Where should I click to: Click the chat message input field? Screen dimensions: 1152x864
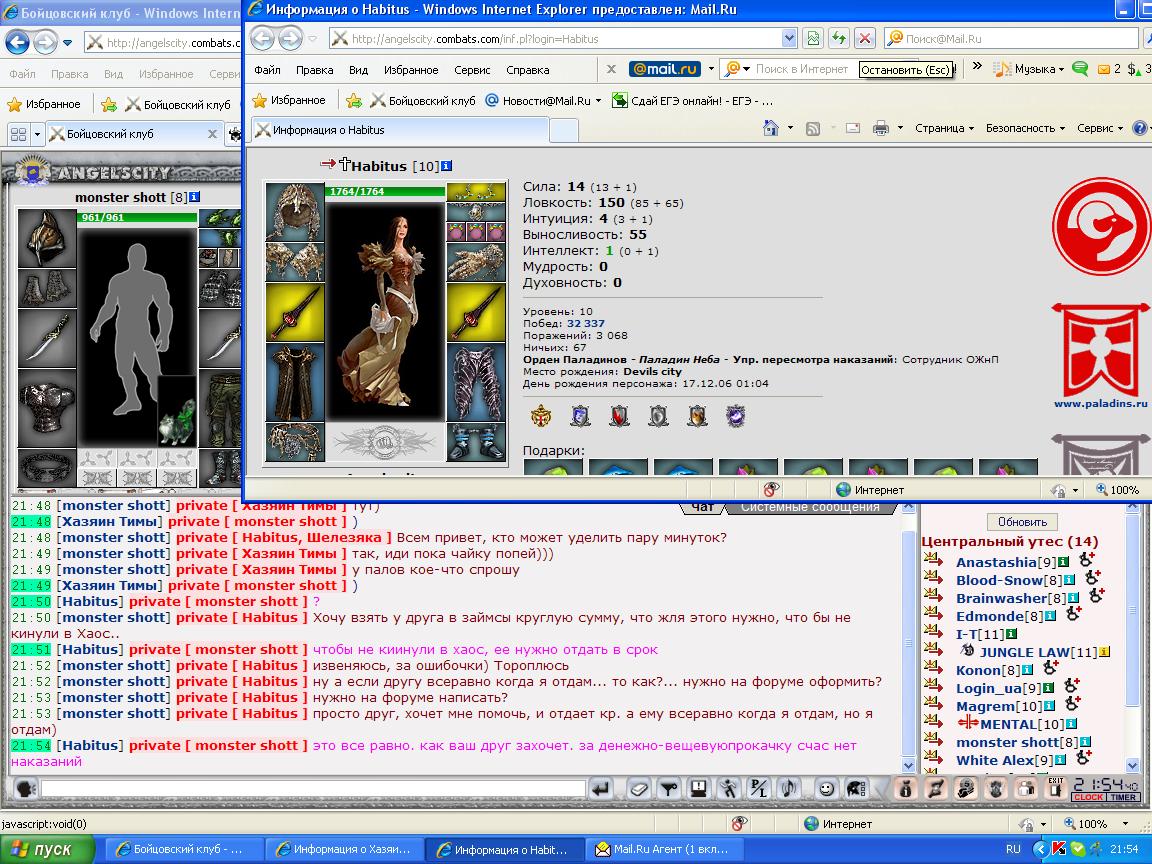313,789
